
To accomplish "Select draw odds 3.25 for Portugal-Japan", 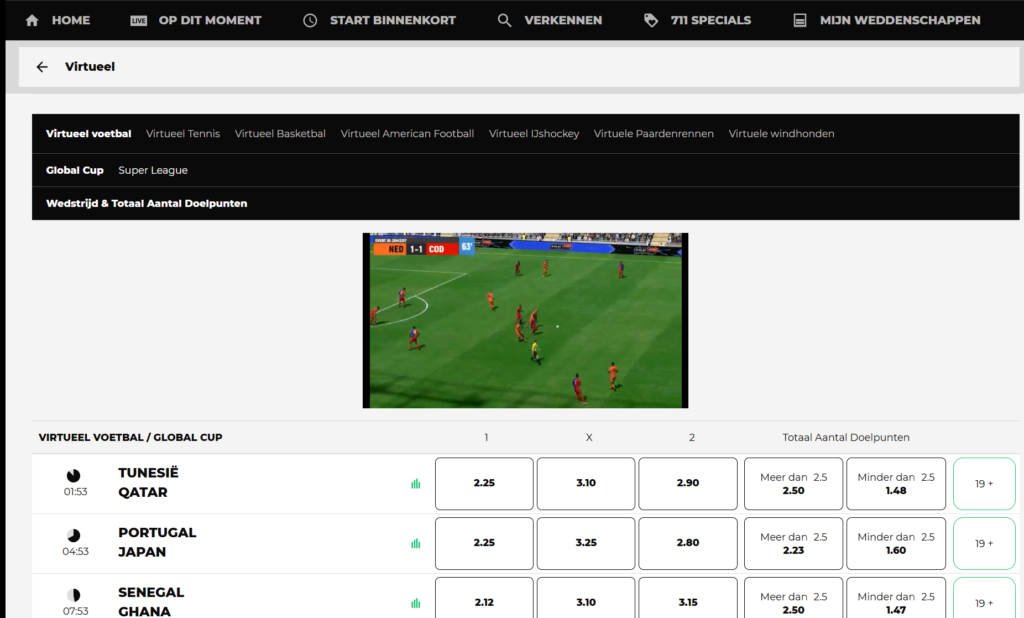I will tap(586, 544).
